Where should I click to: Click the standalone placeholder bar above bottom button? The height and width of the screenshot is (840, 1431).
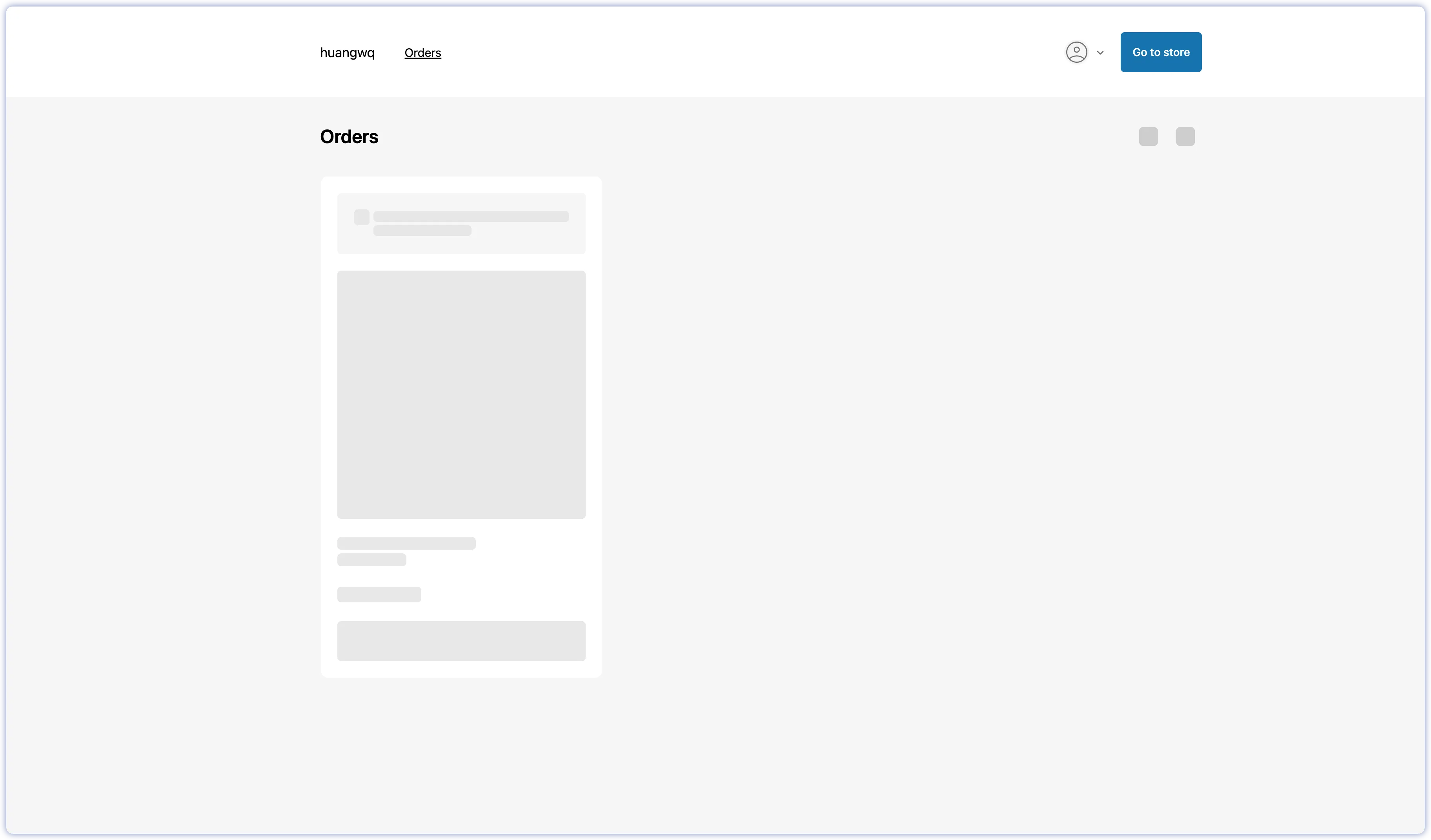tap(379, 594)
